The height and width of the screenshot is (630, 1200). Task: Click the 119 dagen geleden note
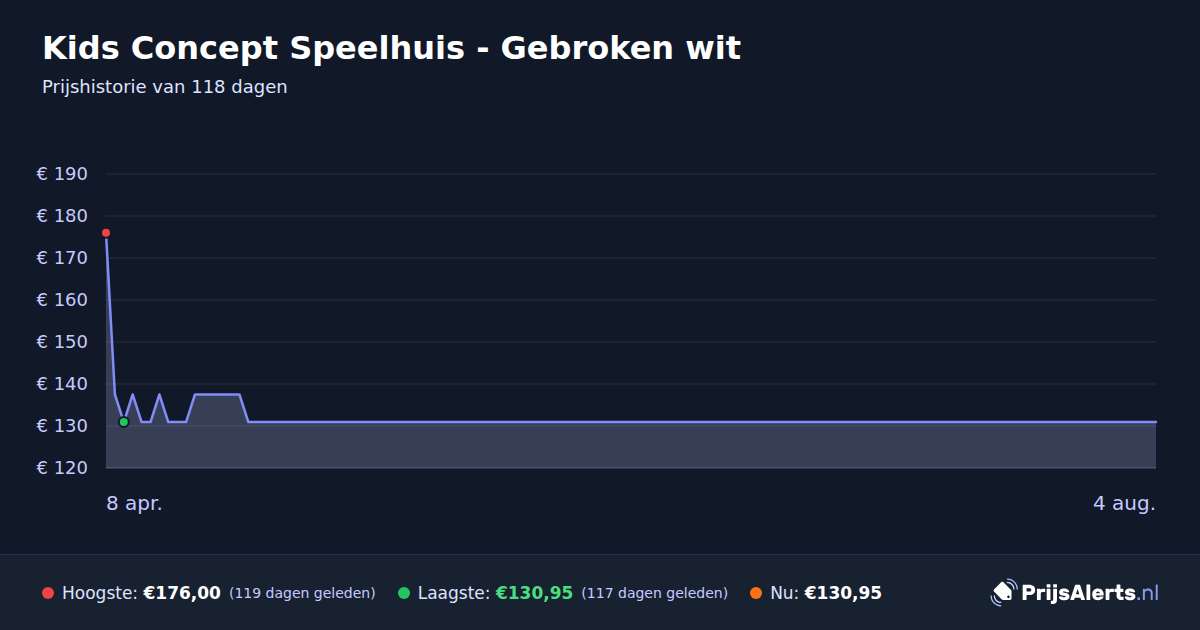(x=302, y=593)
